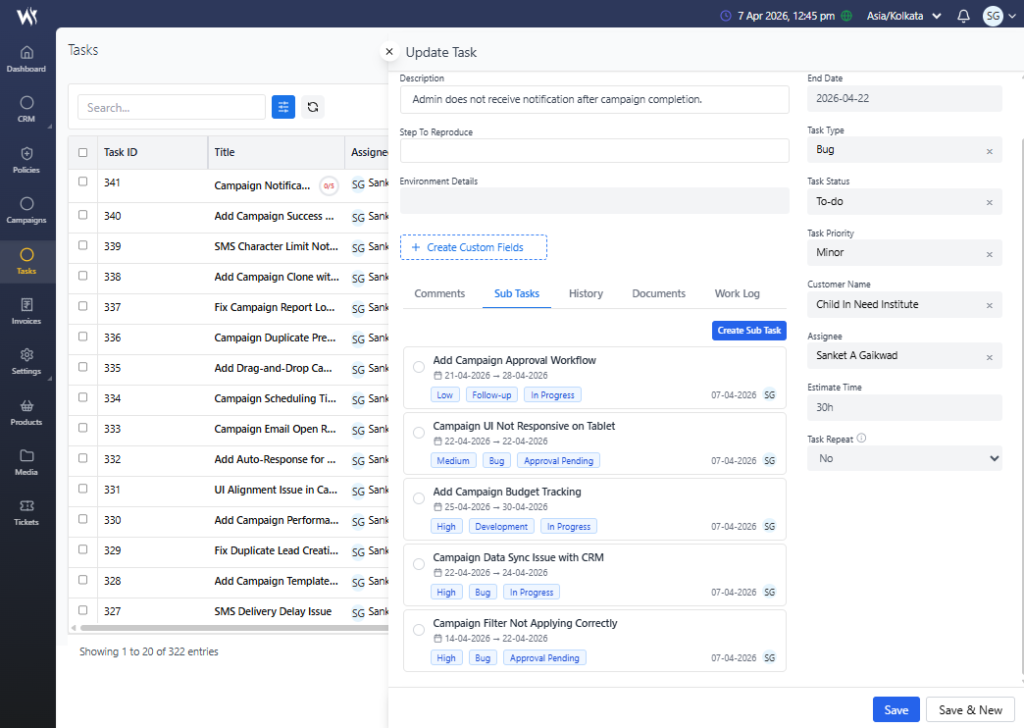Open the notifications bell icon

tap(963, 16)
